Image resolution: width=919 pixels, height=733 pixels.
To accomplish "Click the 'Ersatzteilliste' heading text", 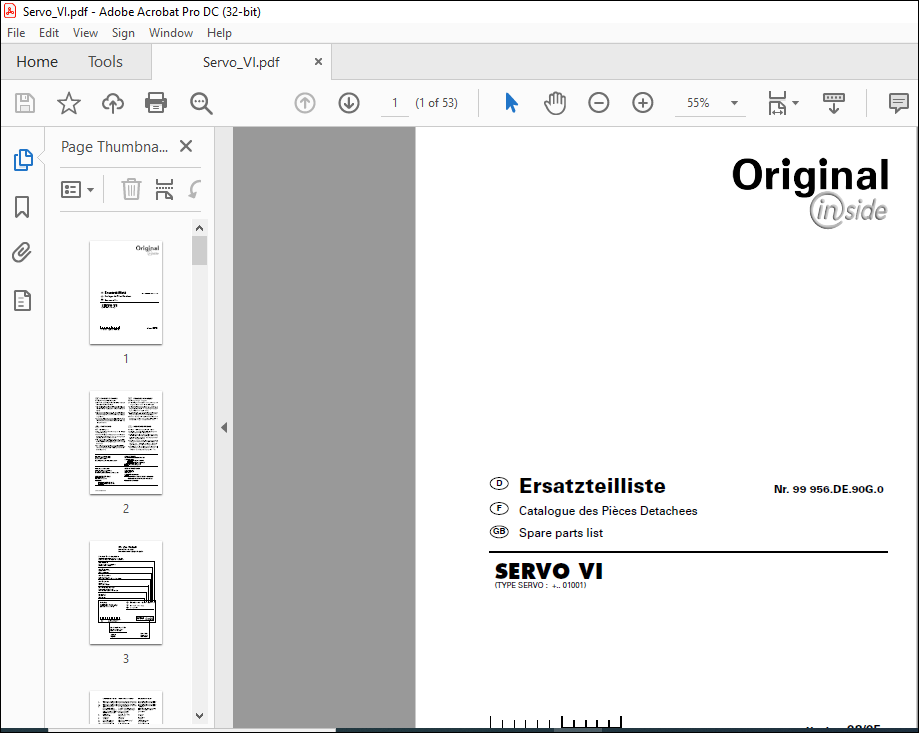I will point(592,486).
